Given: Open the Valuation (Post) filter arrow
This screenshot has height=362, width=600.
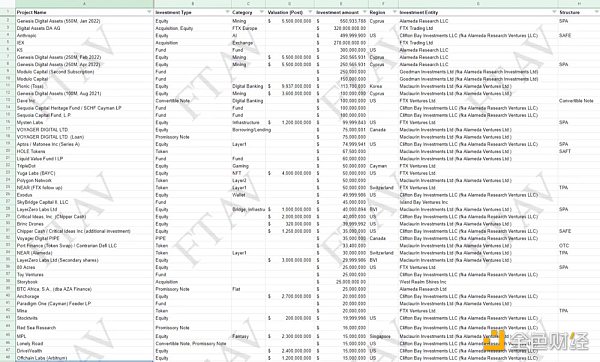Looking at the screenshot, I should [x=310, y=12].
